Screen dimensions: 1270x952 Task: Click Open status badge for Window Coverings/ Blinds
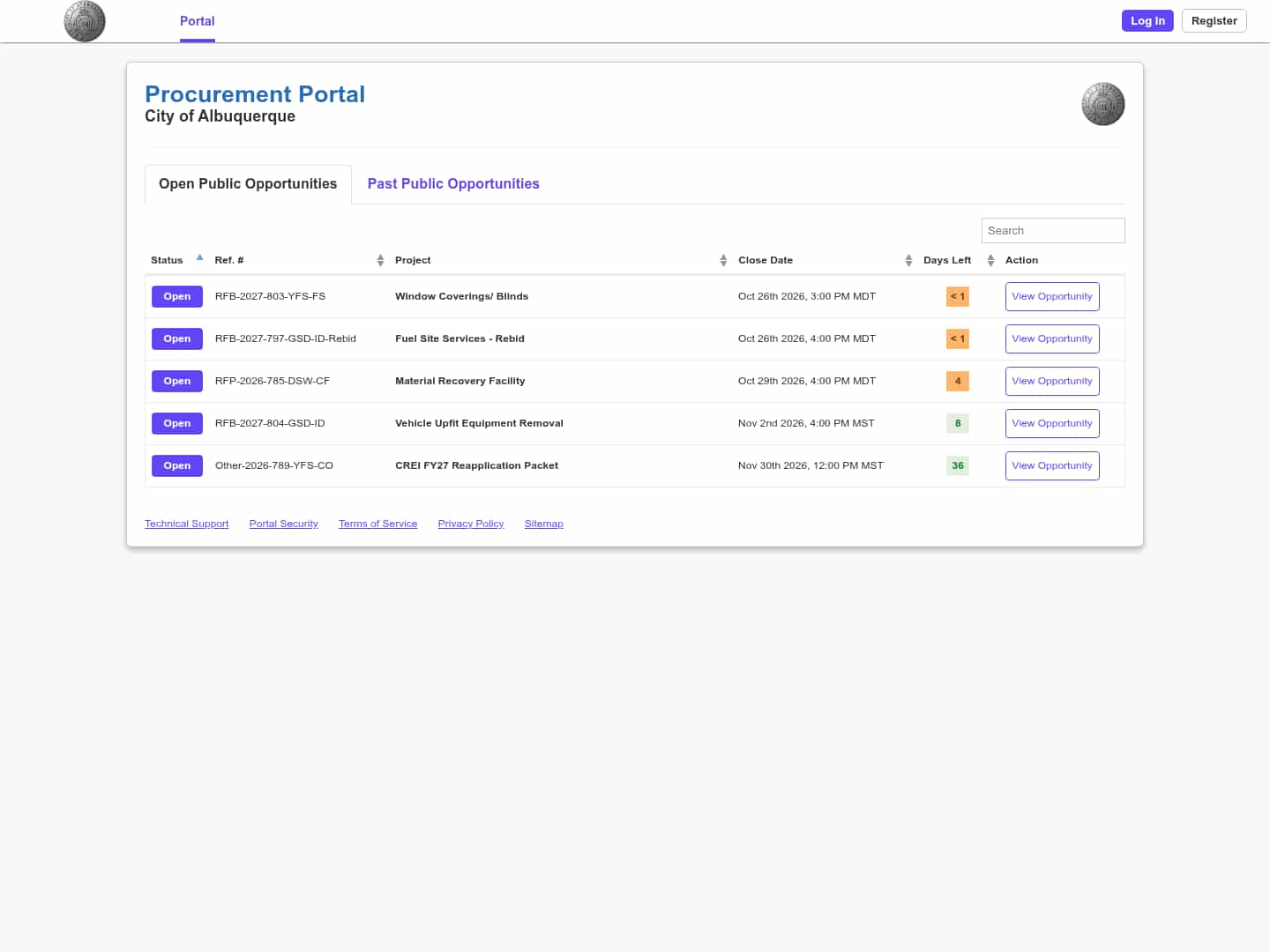coord(177,297)
